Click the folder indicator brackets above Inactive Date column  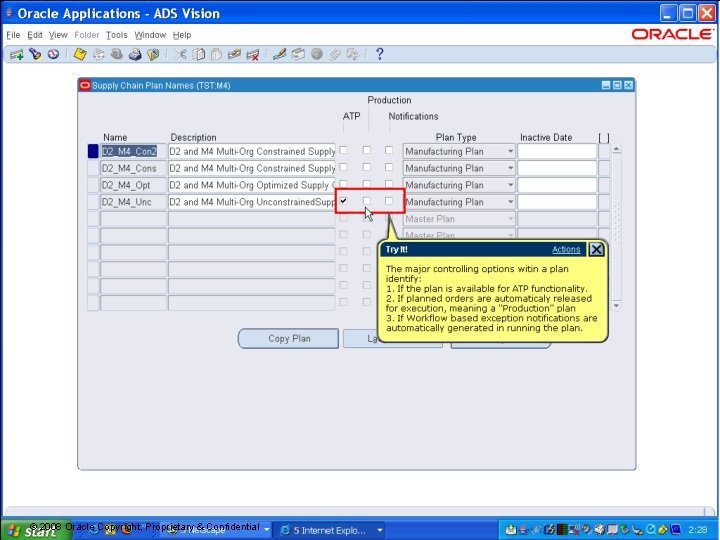coord(604,138)
